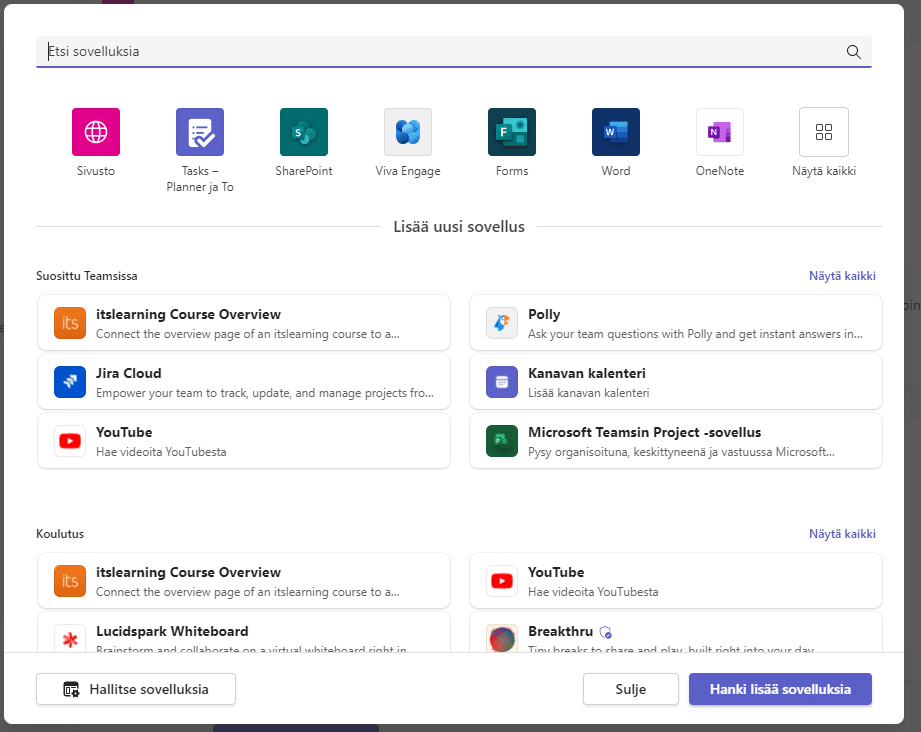Click Hanki lisää sovelluksia button

coord(780,689)
